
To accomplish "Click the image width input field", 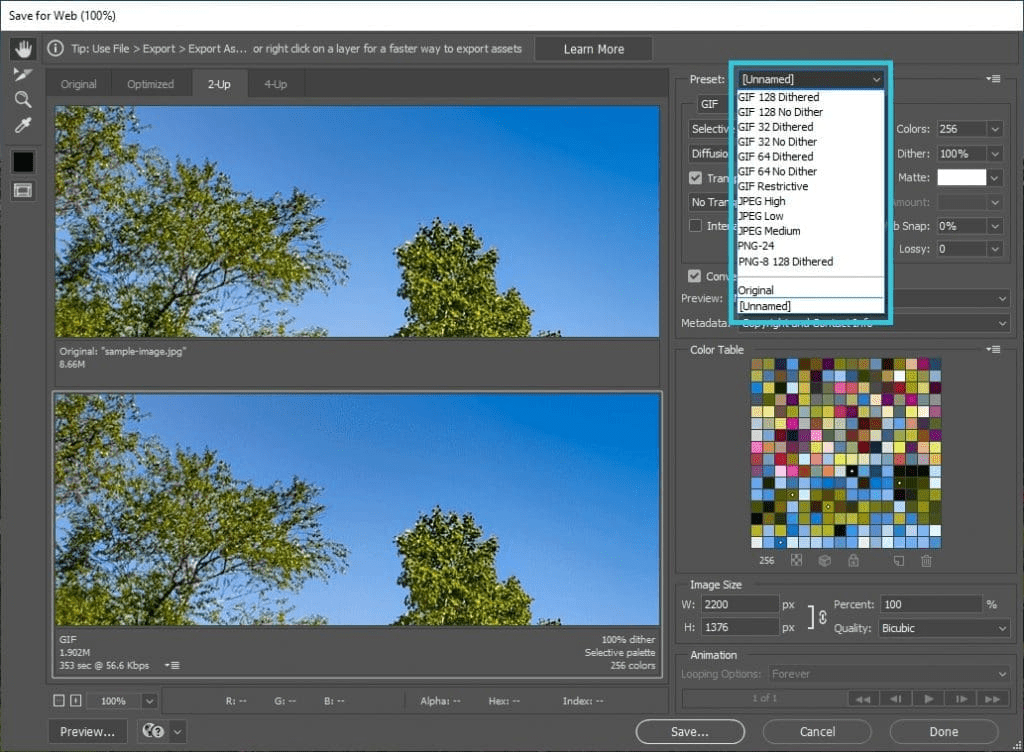I will click(x=739, y=604).
